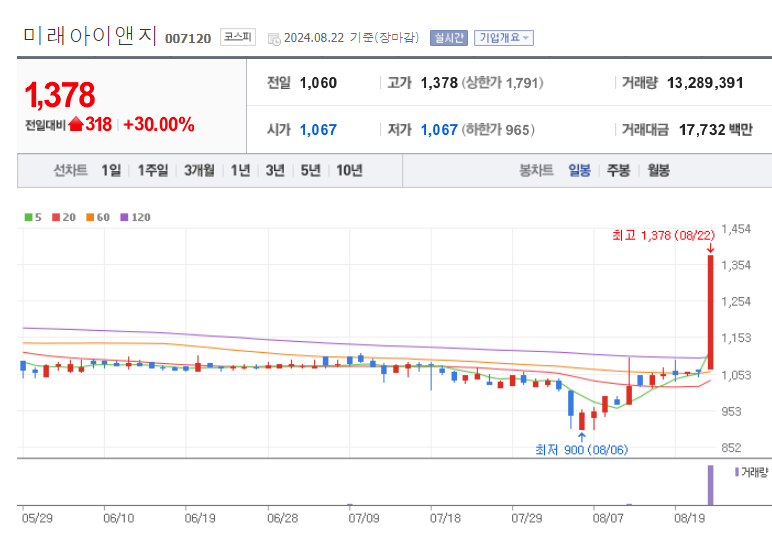Screen dimensions: 772x548
Task: Click the red up-arrow icon beside 318
Action: point(76,124)
